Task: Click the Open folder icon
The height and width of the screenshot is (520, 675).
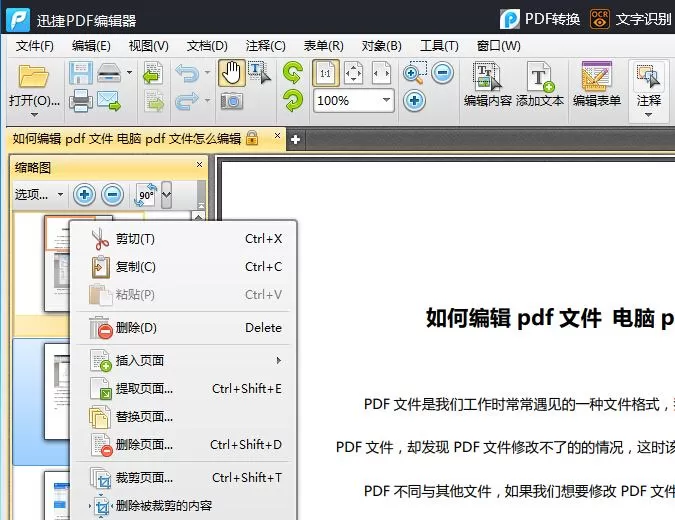Action: pos(34,76)
